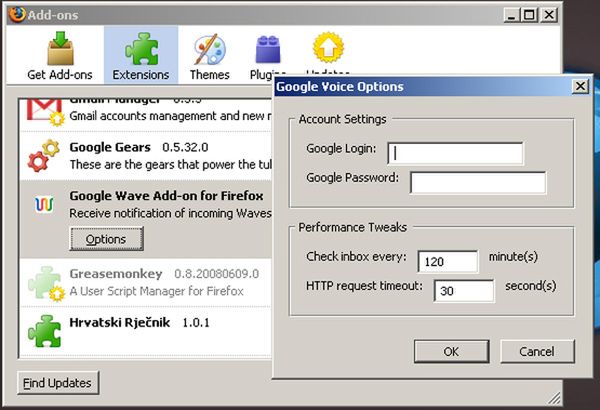Screen dimensions: 600x410
Task: Click 'Gmail accounts management' description text
Action: [170, 116]
